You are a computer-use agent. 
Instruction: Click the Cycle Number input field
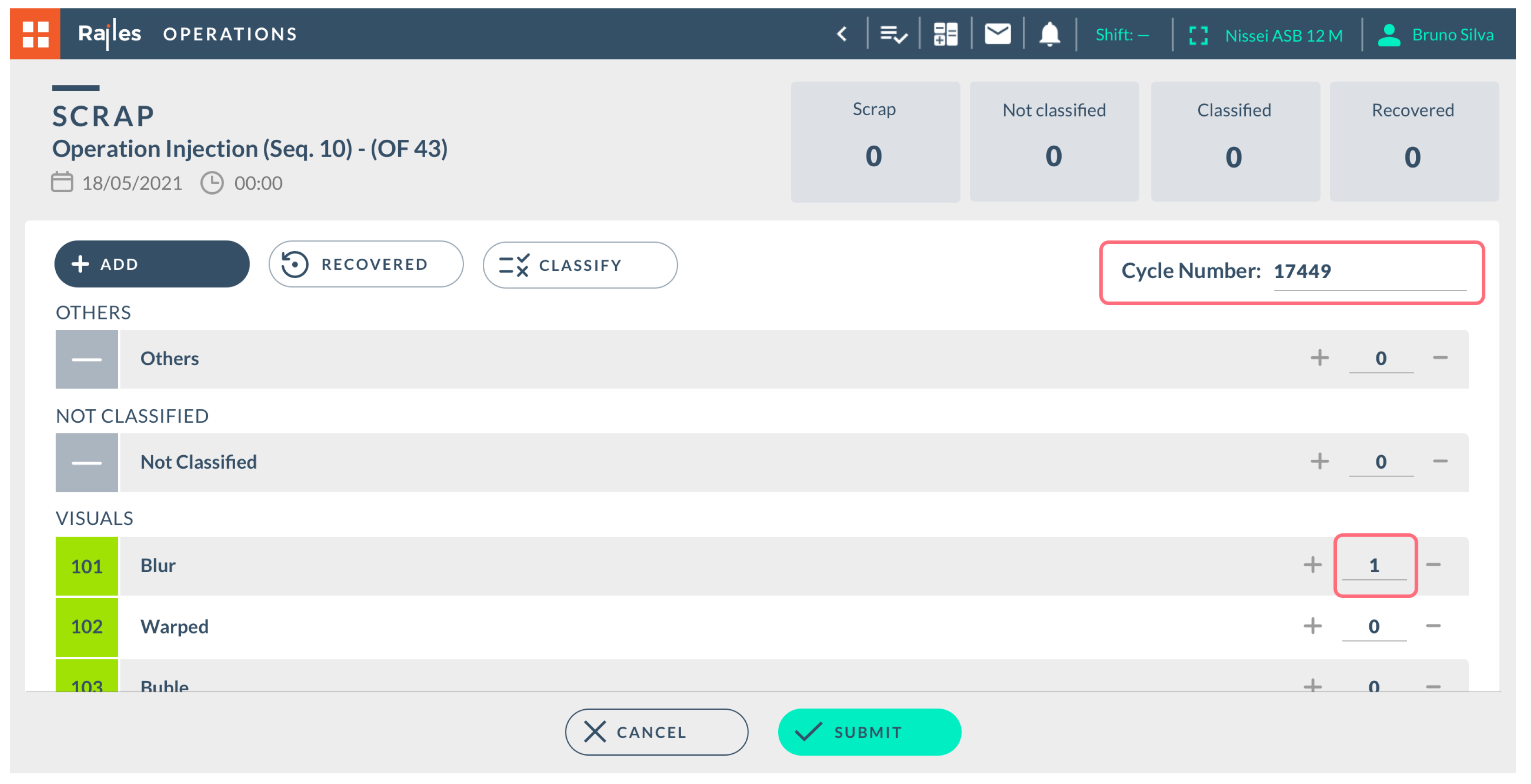[1369, 271]
